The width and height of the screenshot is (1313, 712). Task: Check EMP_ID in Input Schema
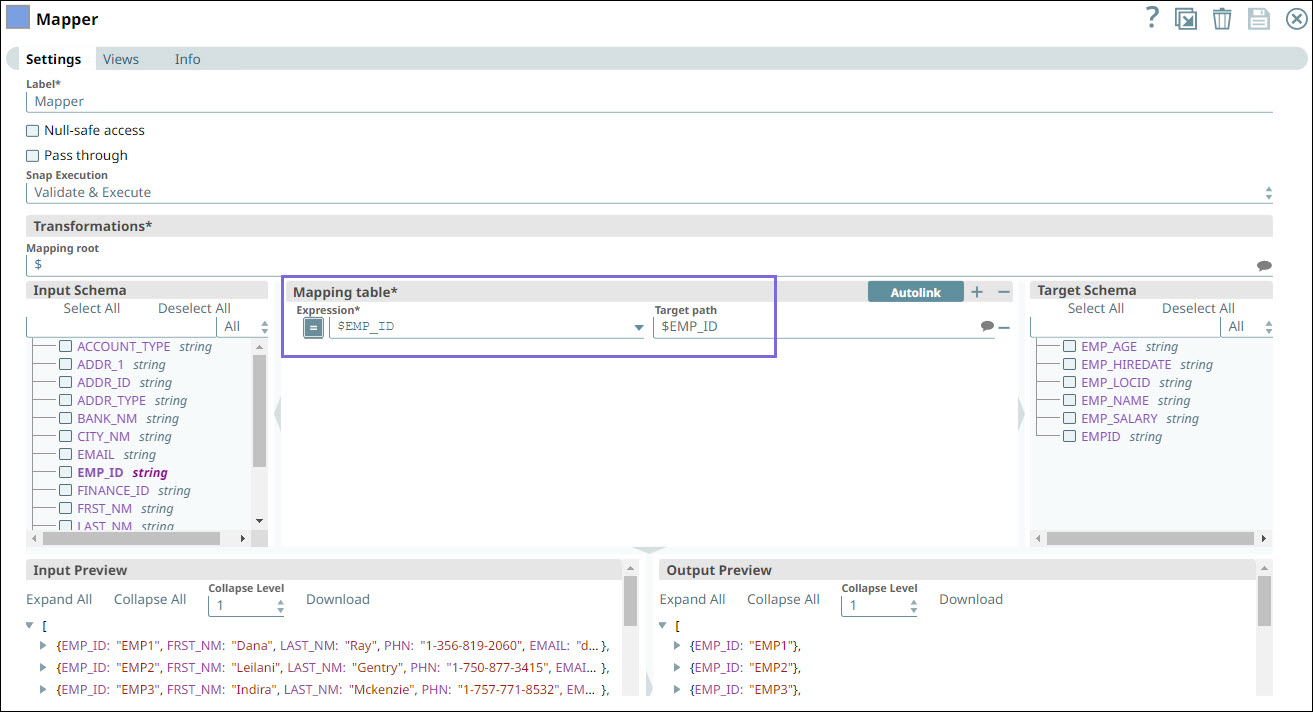65,473
